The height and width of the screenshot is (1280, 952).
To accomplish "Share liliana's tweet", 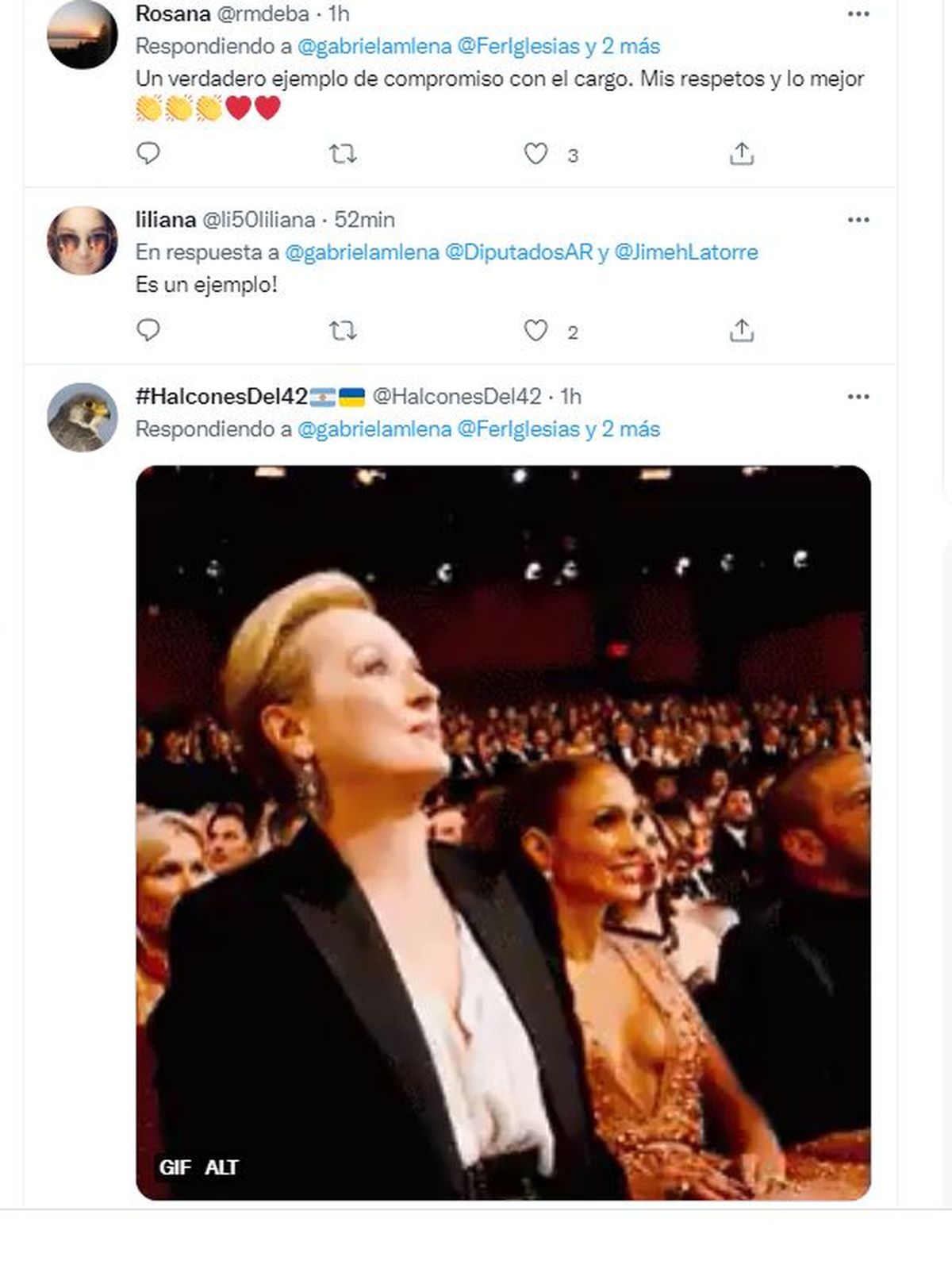I will pyautogui.click(x=741, y=330).
